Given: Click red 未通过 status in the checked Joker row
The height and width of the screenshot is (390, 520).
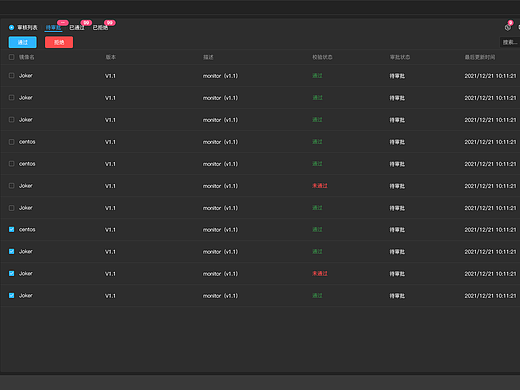Looking at the screenshot, I should [x=320, y=273].
